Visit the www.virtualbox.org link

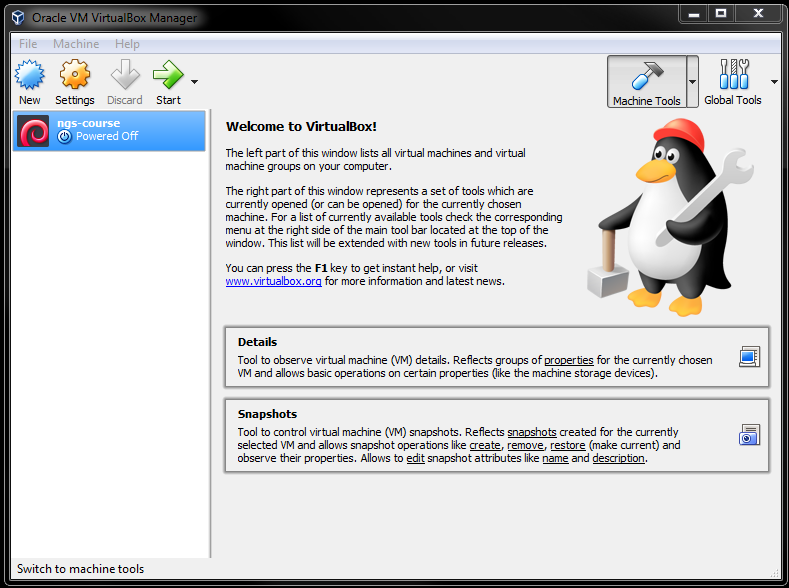click(273, 281)
